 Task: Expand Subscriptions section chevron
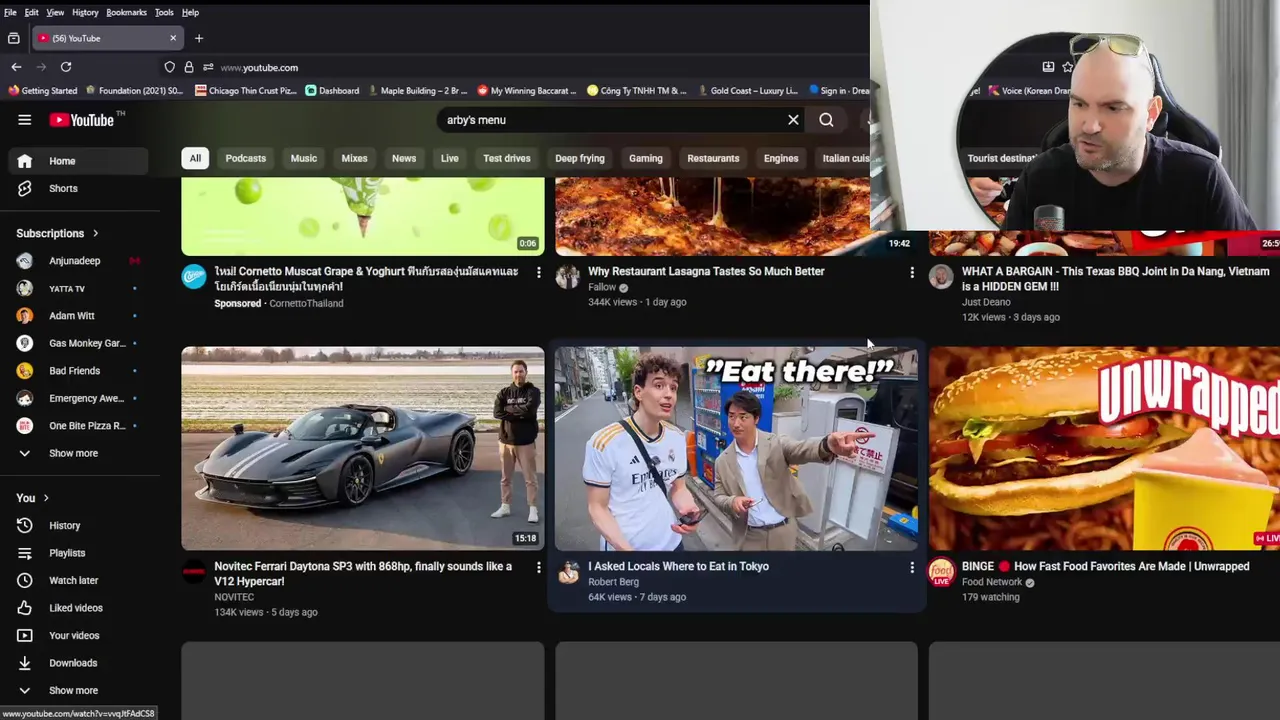pos(96,233)
